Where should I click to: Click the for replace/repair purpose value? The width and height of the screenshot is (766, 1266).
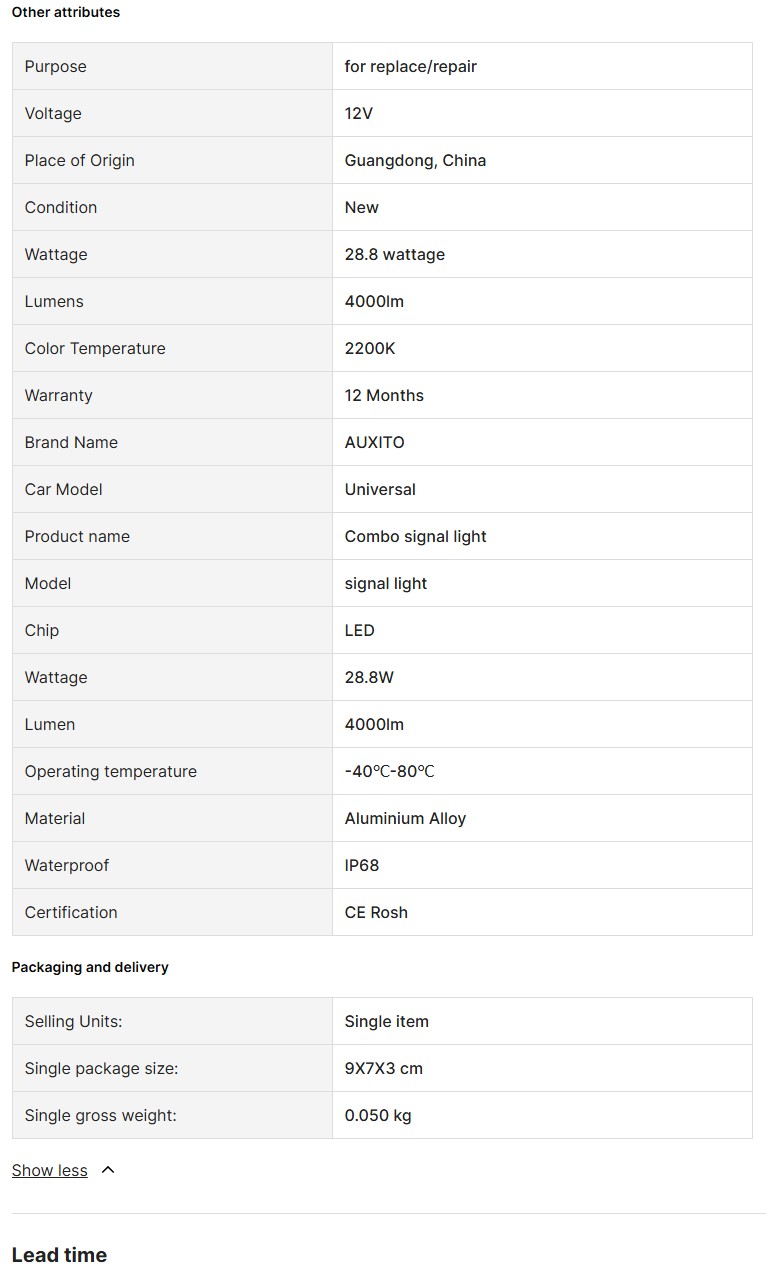[x=411, y=66]
